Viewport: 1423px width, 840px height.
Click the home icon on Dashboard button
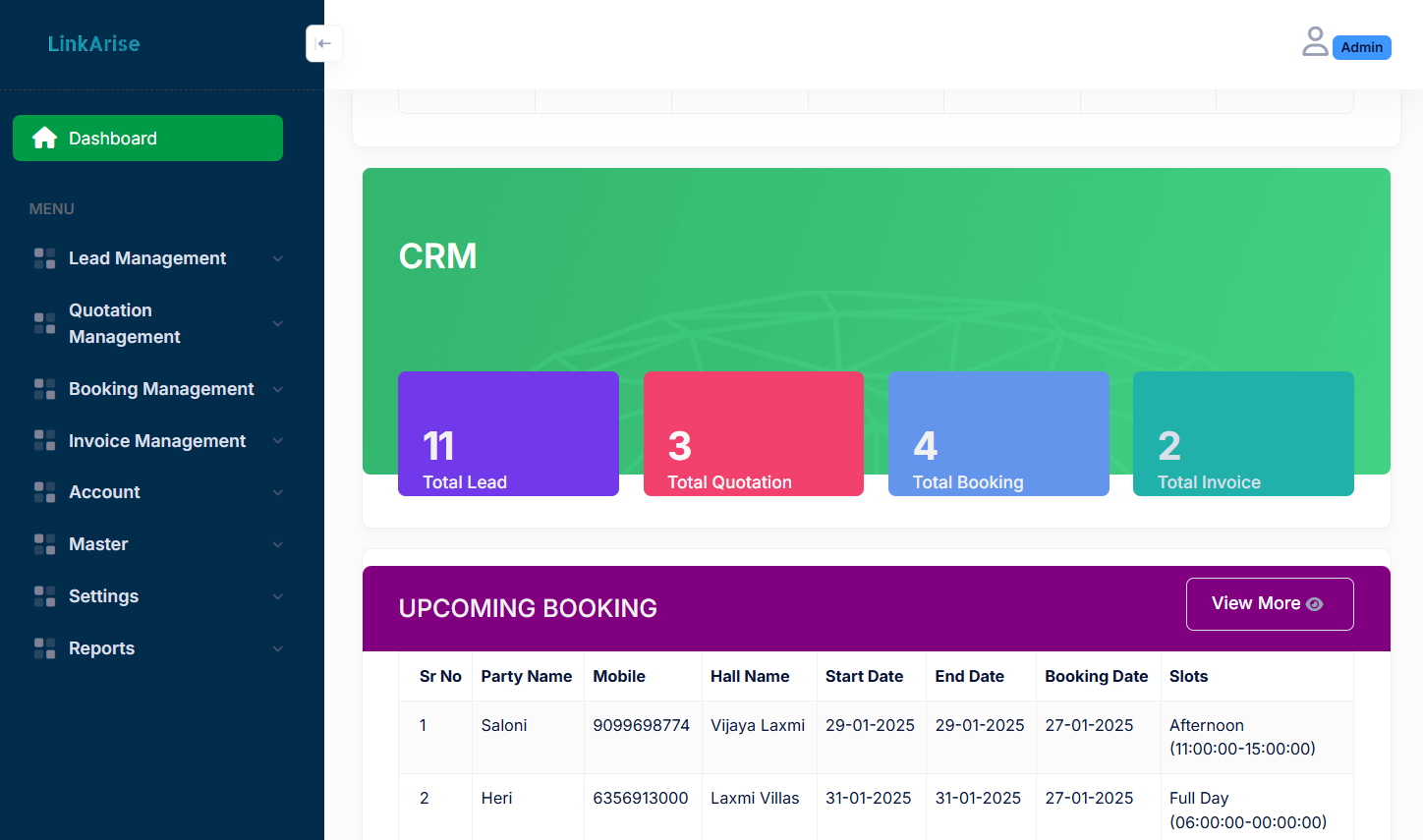(43, 138)
